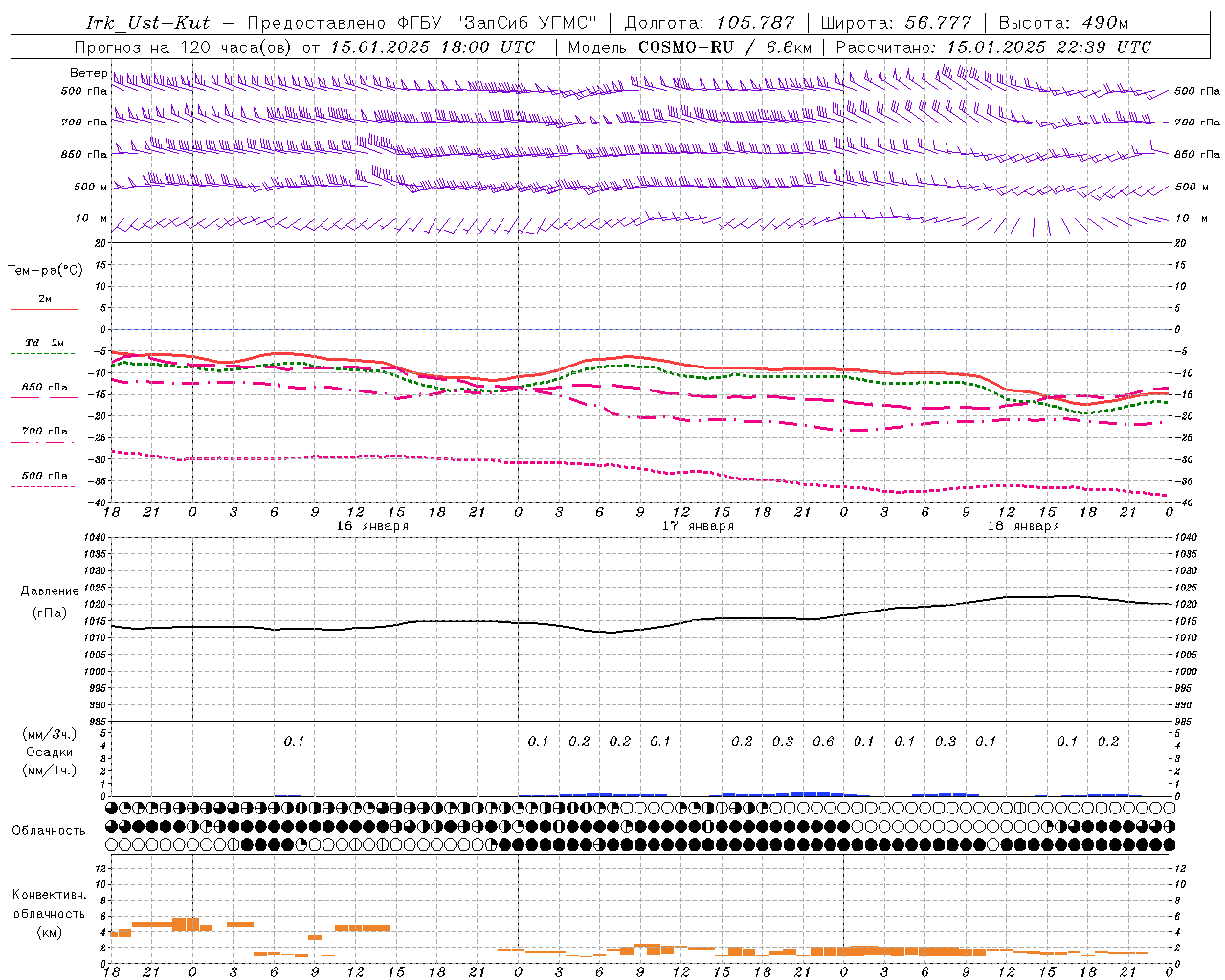The height and width of the screenshot is (980, 1225).
Task: Click the Ветер wind panel label
Action: [x=88, y=73]
